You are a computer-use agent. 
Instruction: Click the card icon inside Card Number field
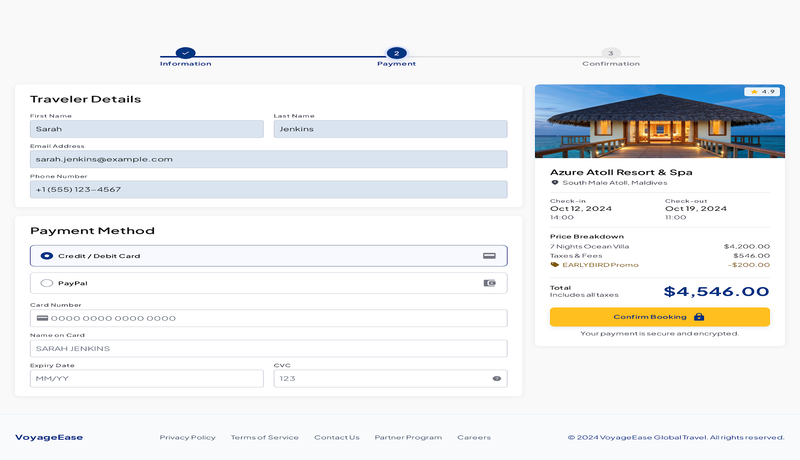pos(42,318)
